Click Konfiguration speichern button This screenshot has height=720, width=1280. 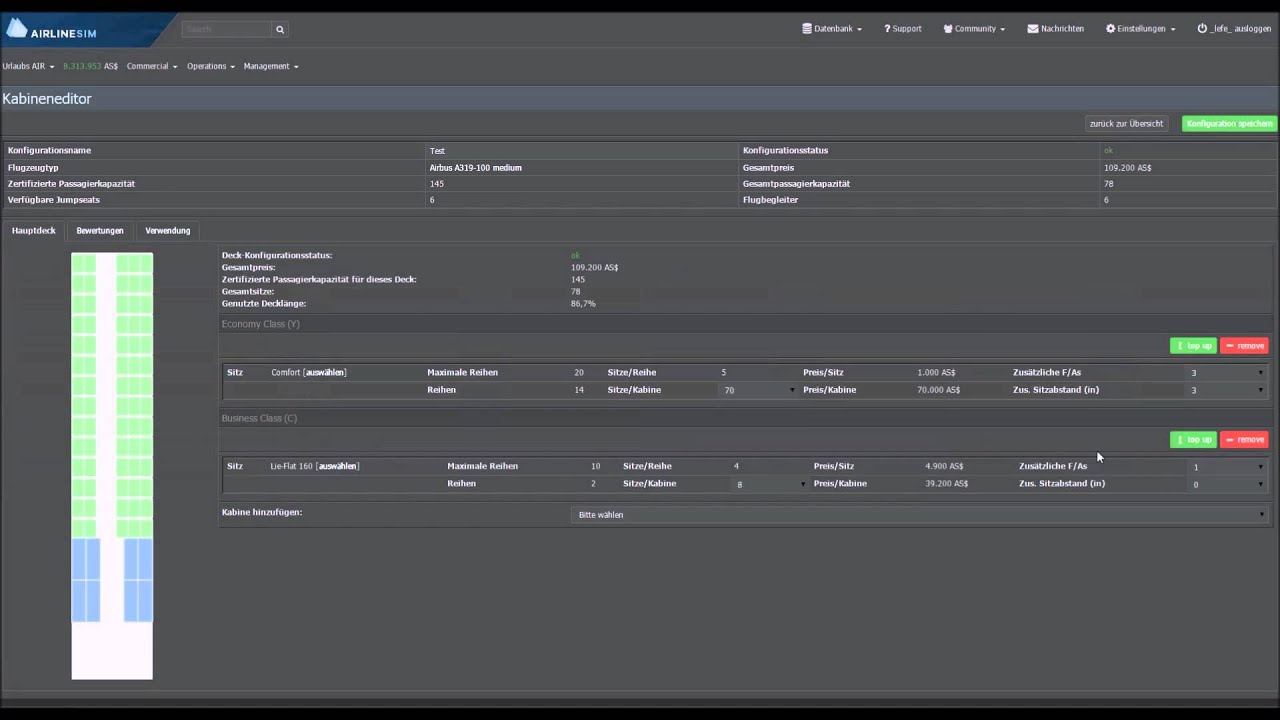click(x=1229, y=123)
